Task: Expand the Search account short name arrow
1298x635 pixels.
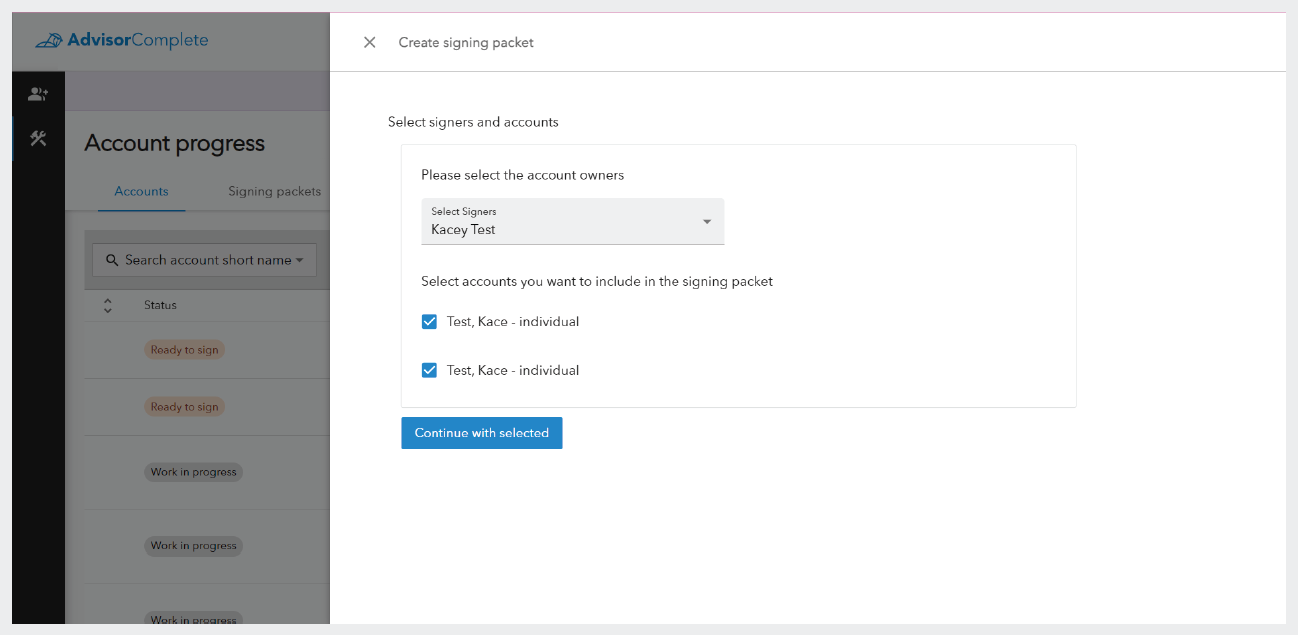Action: click(x=300, y=261)
